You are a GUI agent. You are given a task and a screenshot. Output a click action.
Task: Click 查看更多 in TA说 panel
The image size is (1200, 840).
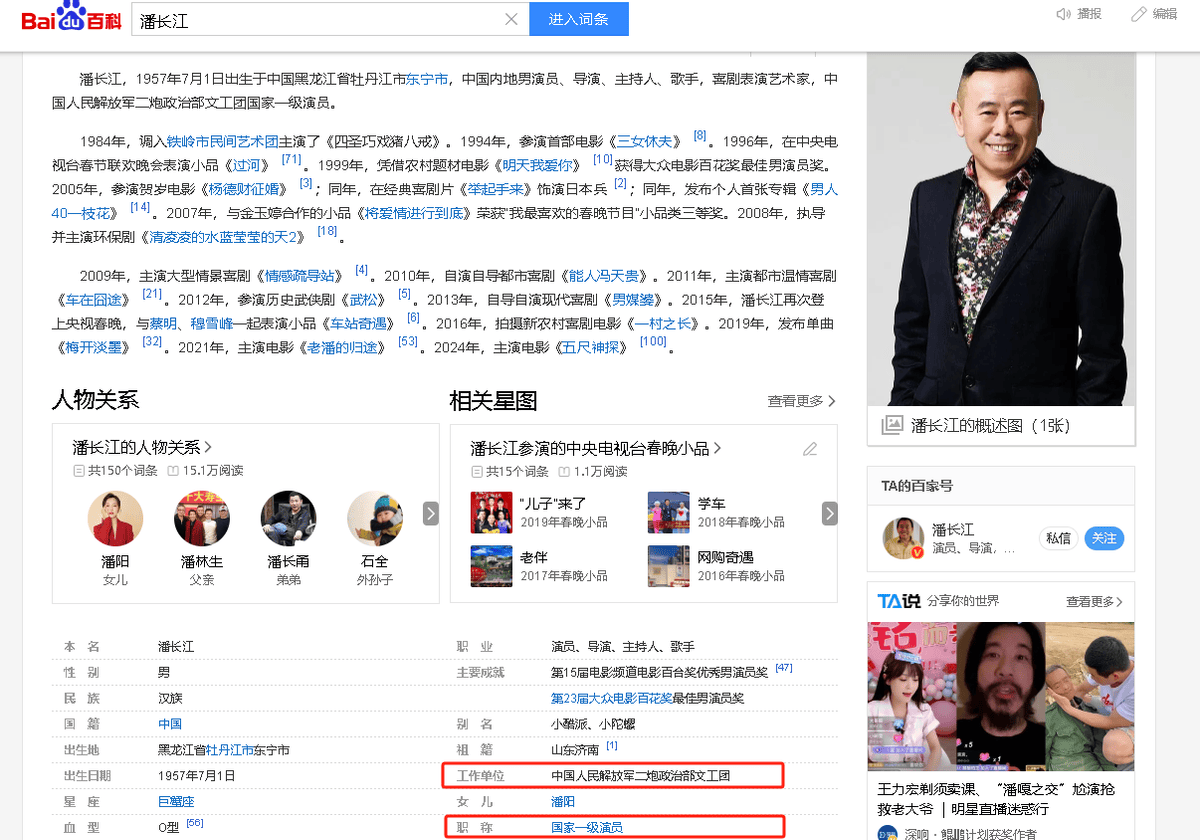[1094, 602]
